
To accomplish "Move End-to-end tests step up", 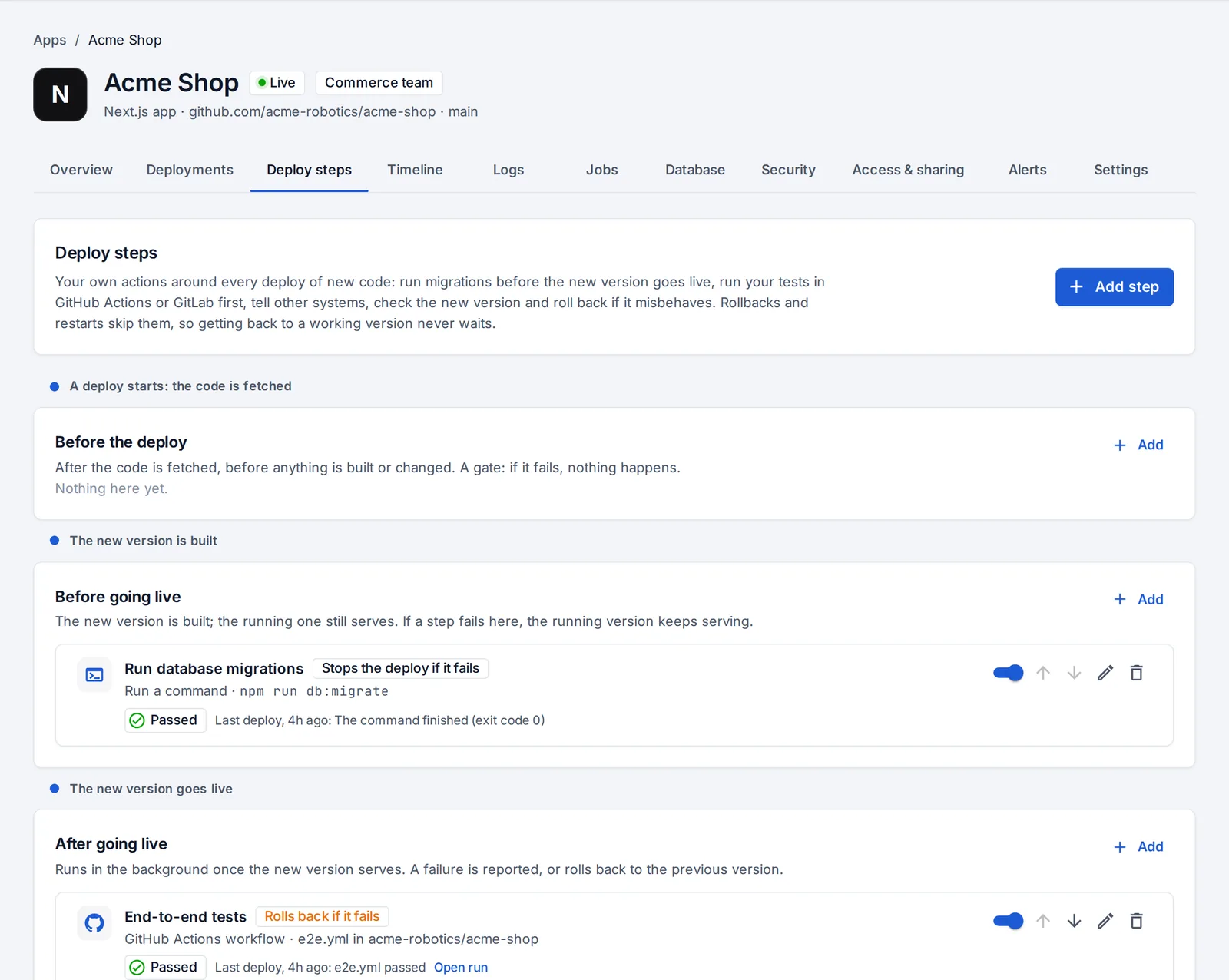I will click(x=1042, y=921).
